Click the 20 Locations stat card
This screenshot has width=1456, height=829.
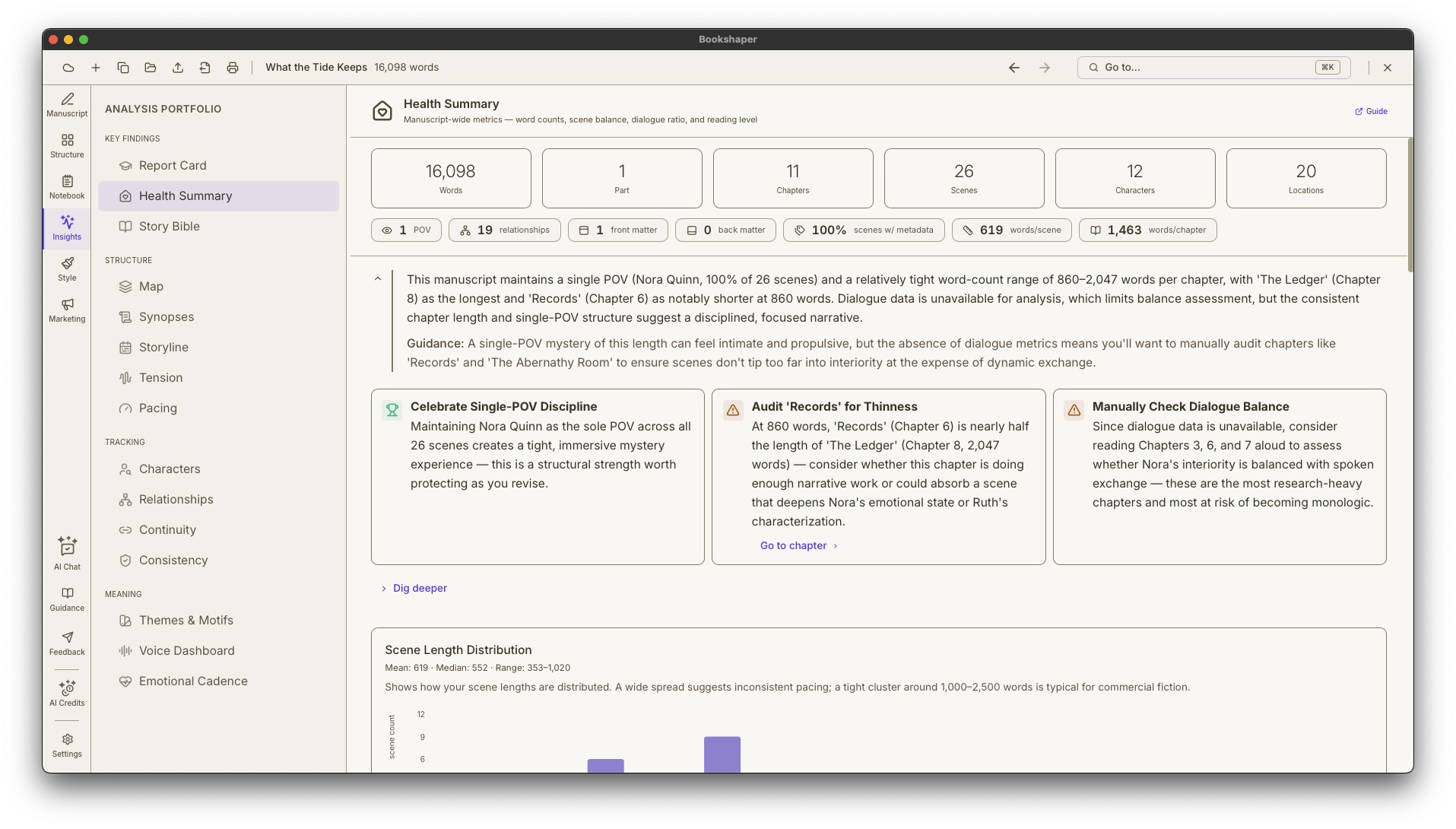coord(1306,178)
